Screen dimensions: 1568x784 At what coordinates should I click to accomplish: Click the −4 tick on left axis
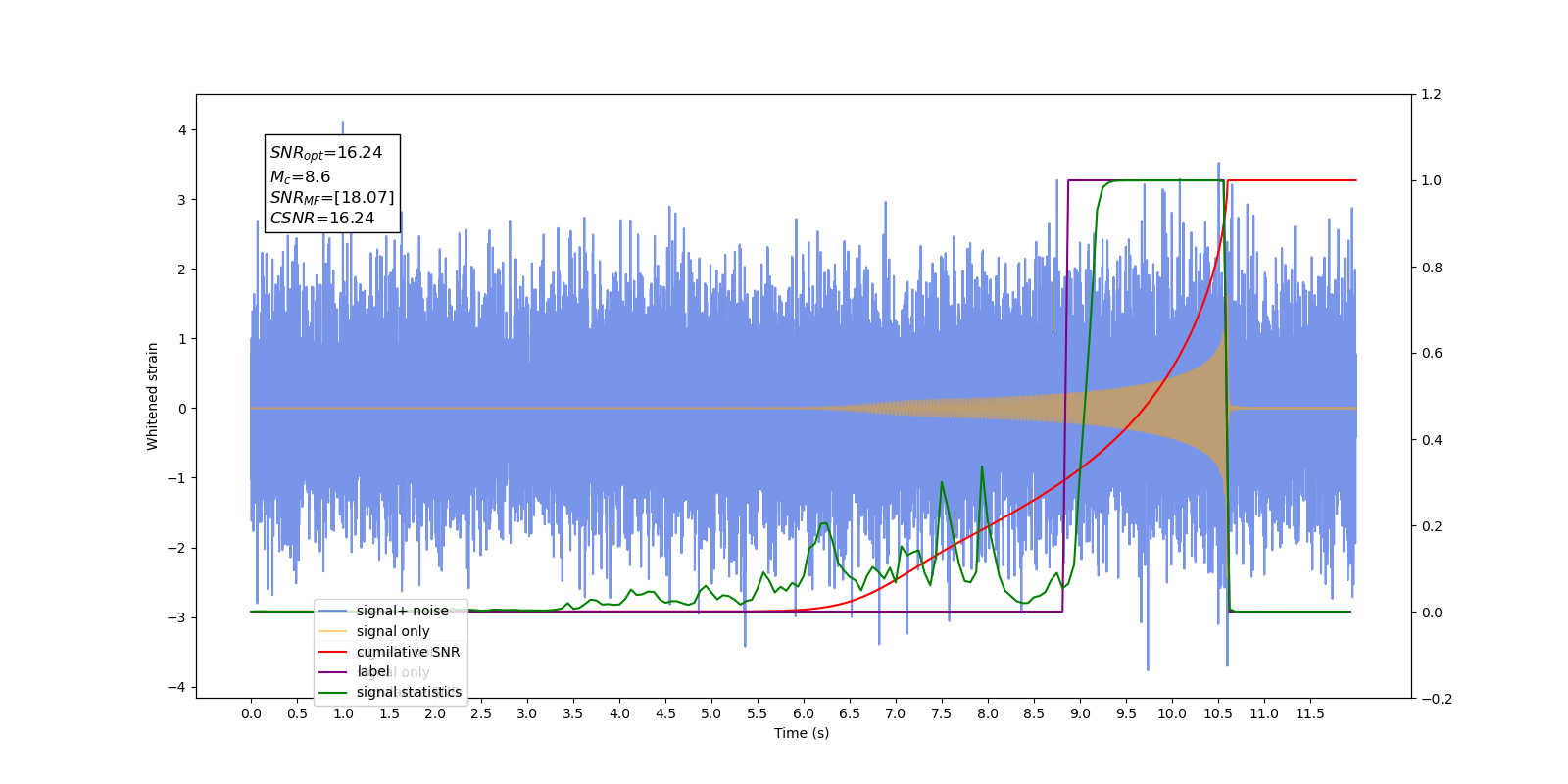click(x=176, y=687)
